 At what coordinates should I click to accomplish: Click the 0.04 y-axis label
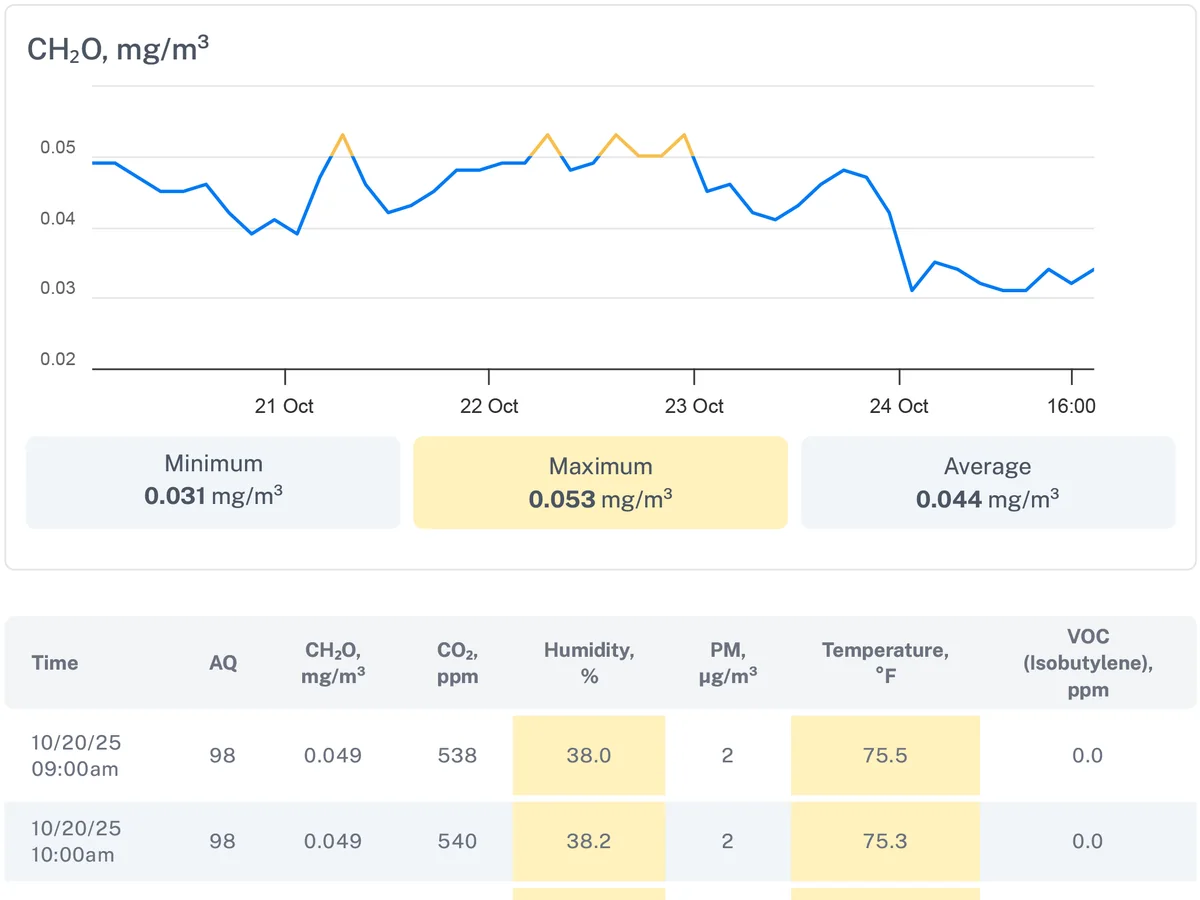pos(58,219)
